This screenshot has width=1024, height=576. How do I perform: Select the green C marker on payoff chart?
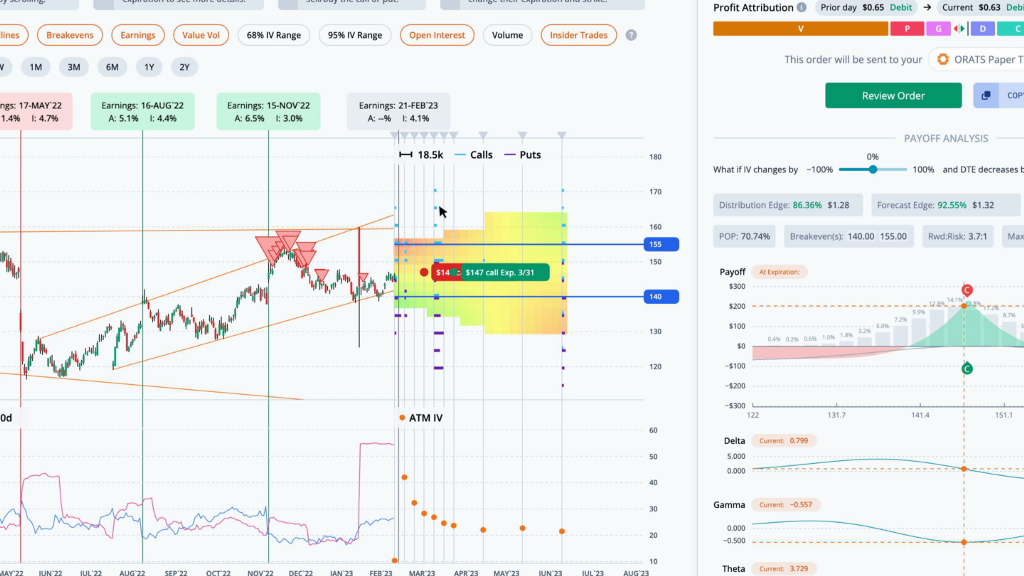[967, 368]
